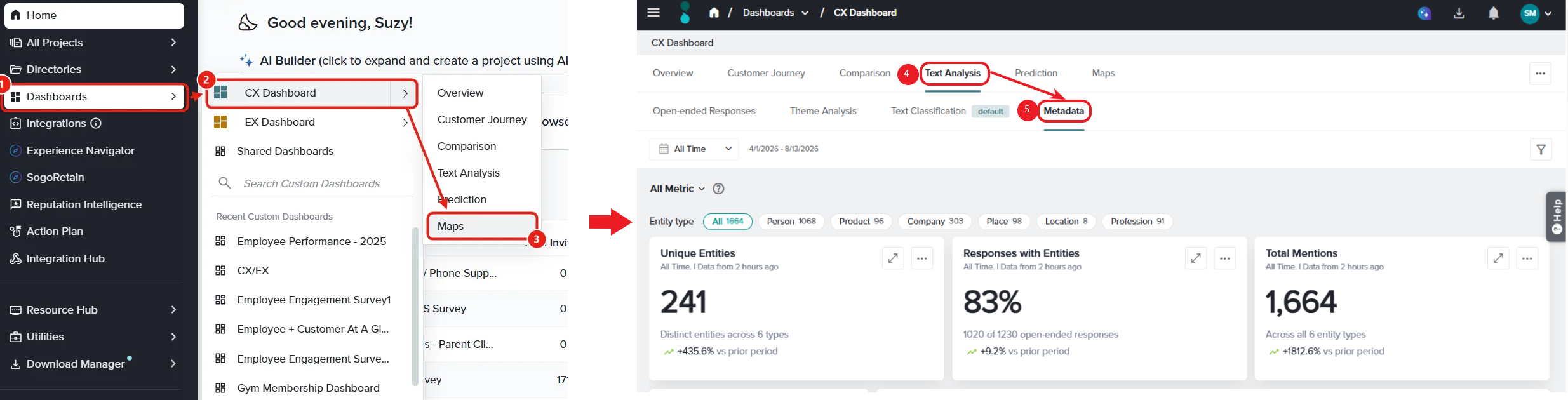Click the recent dashboards list scrollbar
The height and width of the screenshot is (400, 1568).
point(415,306)
